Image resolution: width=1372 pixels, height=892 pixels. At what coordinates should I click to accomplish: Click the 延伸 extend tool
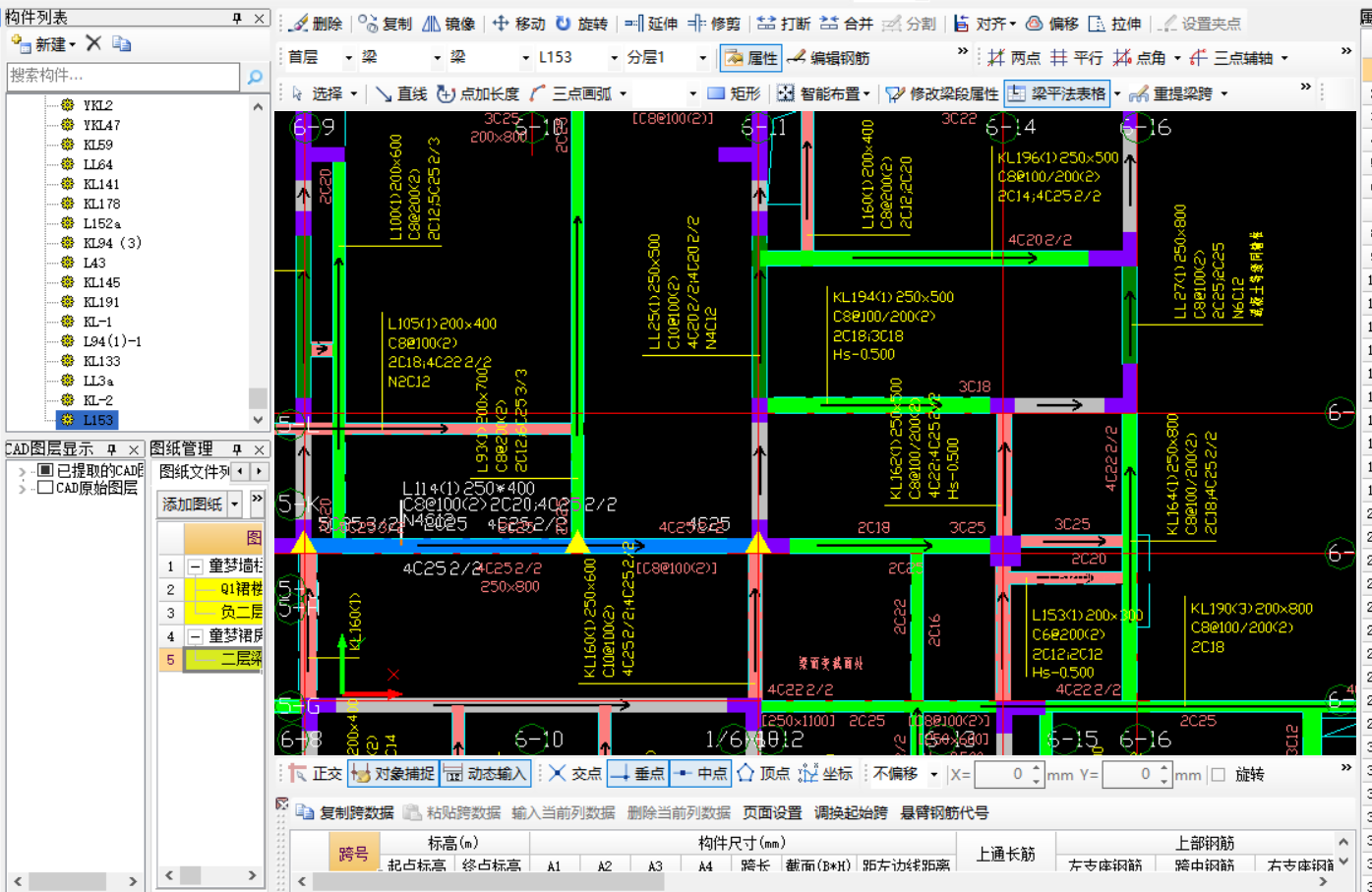651,24
